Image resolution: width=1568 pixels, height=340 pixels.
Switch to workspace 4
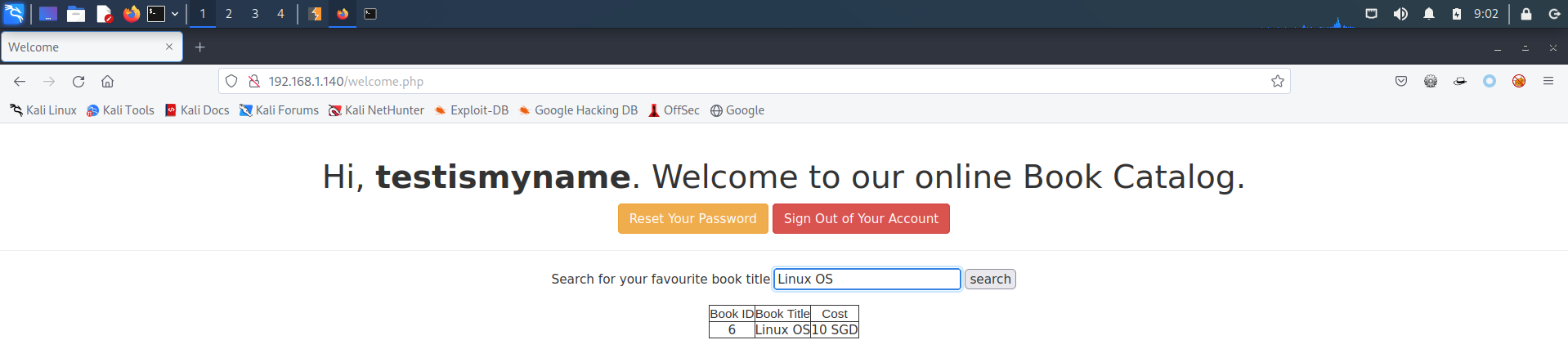pos(280,14)
